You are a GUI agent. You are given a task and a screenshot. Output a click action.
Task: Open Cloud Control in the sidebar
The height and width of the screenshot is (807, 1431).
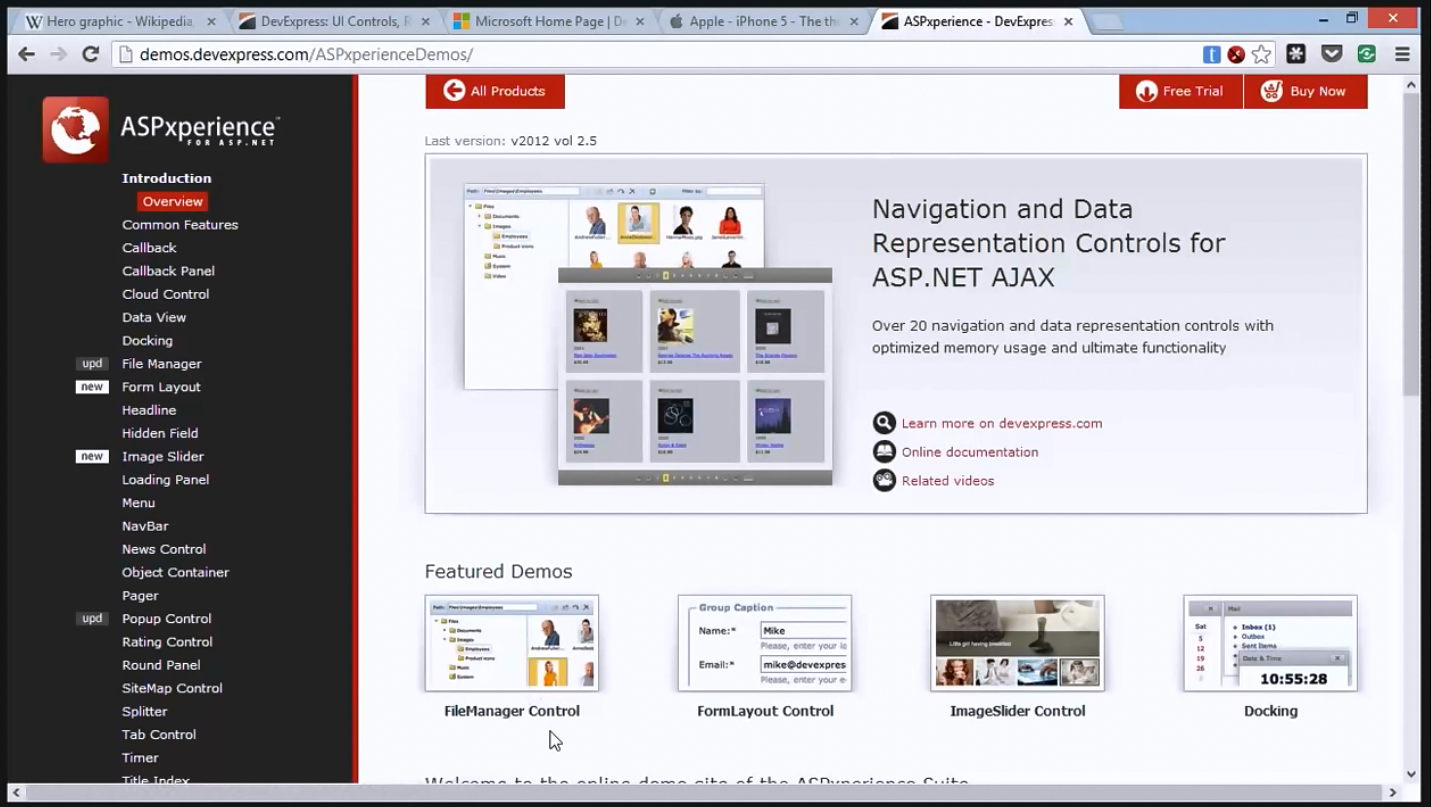pos(165,294)
